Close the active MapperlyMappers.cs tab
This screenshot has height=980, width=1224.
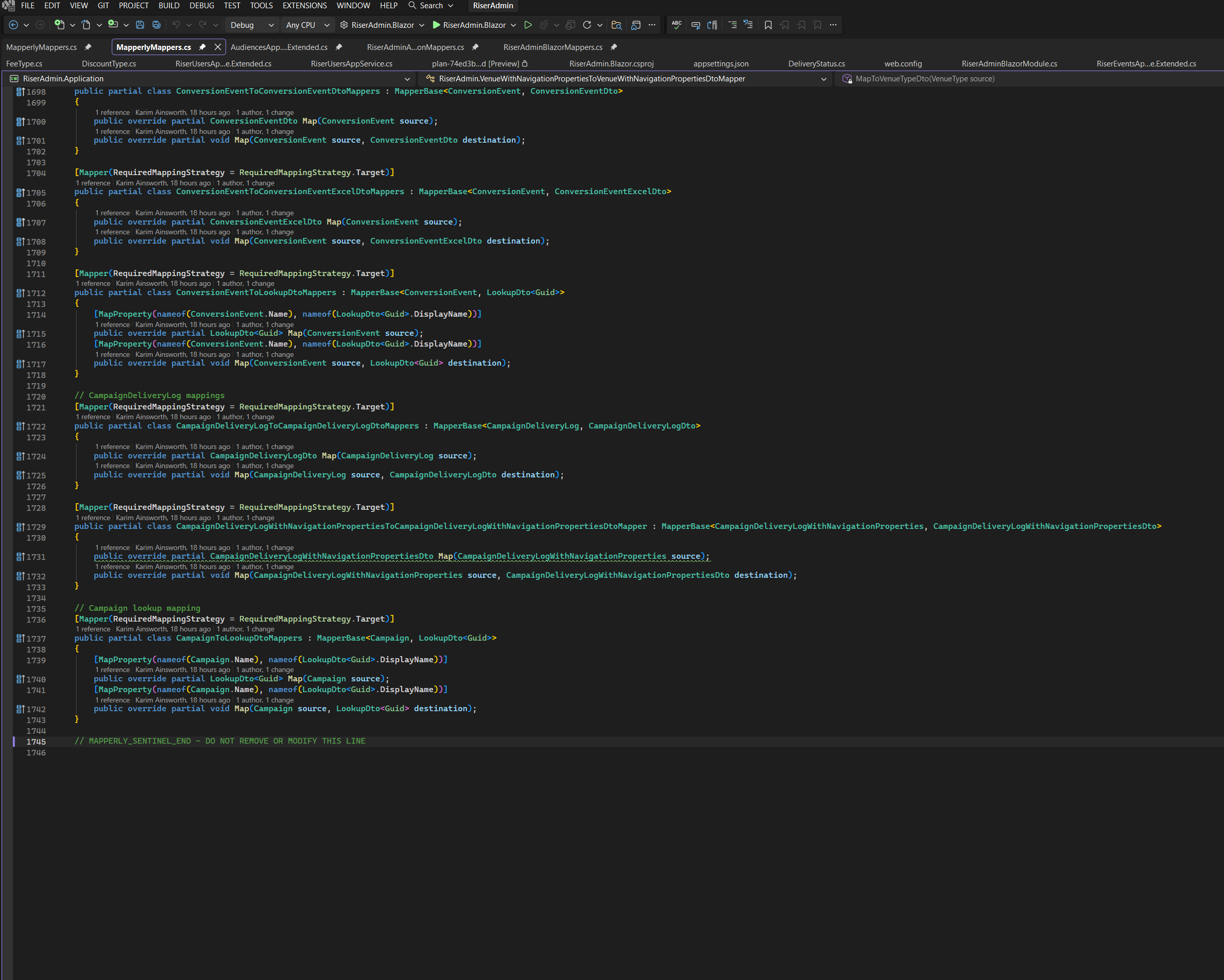(x=217, y=47)
